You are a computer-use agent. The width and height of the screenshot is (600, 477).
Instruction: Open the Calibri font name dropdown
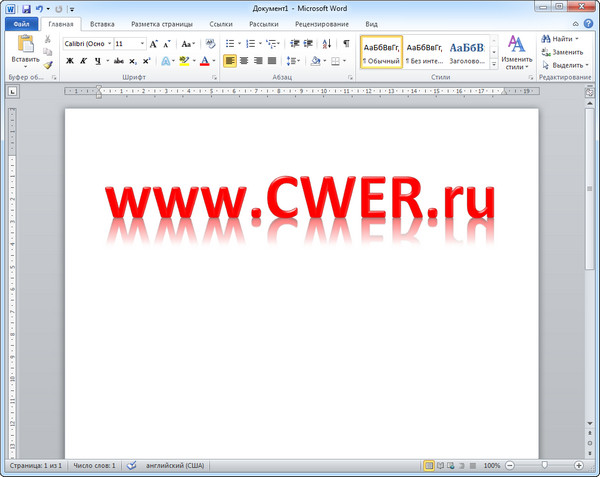pyautogui.click(x=86, y=44)
